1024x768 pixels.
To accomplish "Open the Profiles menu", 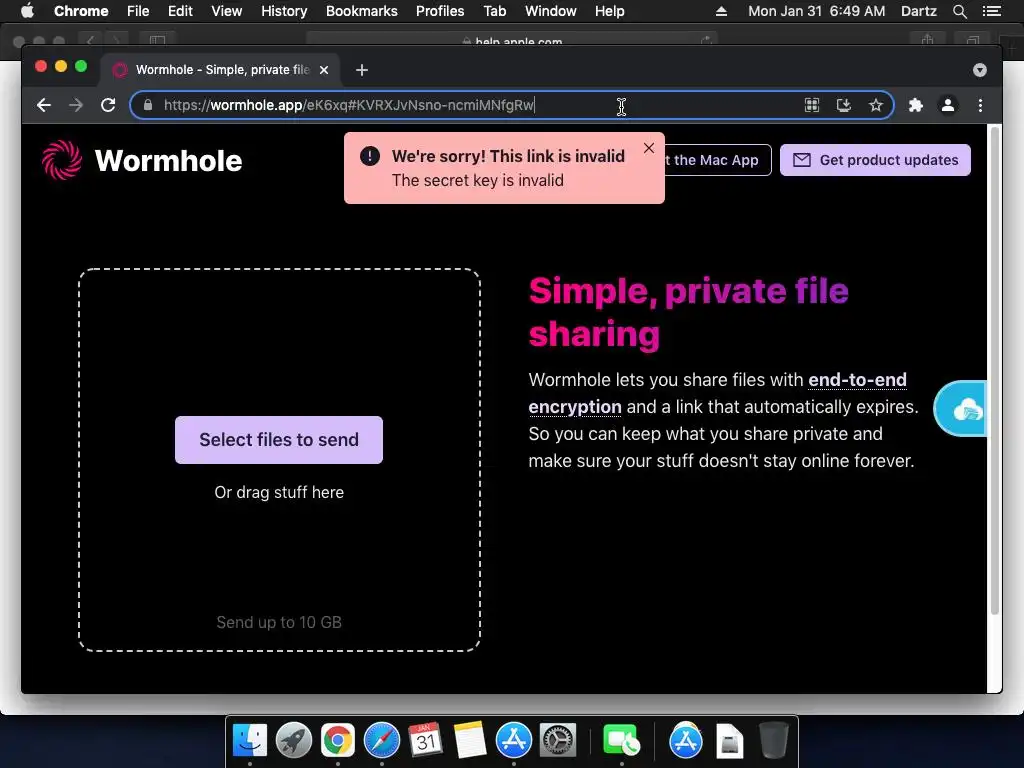I will click(x=440, y=11).
